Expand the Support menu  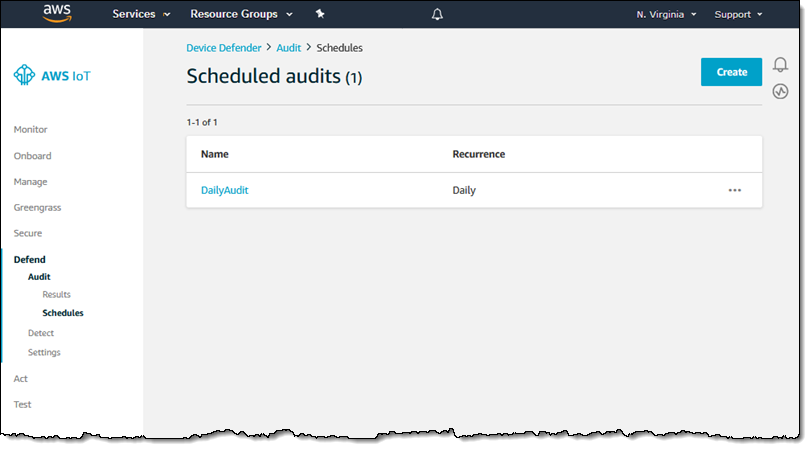point(738,15)
